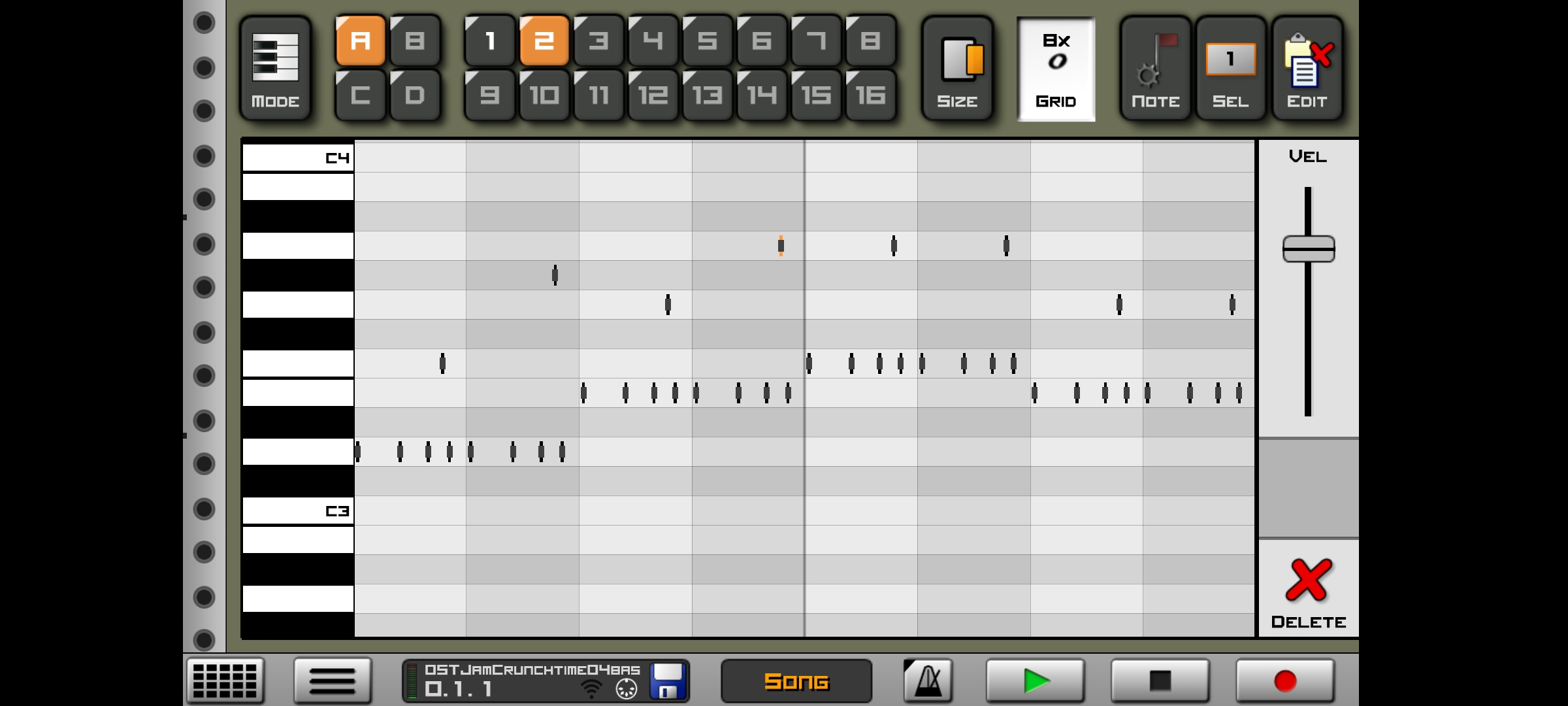Open the piano roll Mode selector
The width and height of the screenshot is (1568, 706).
click(275, 69)
